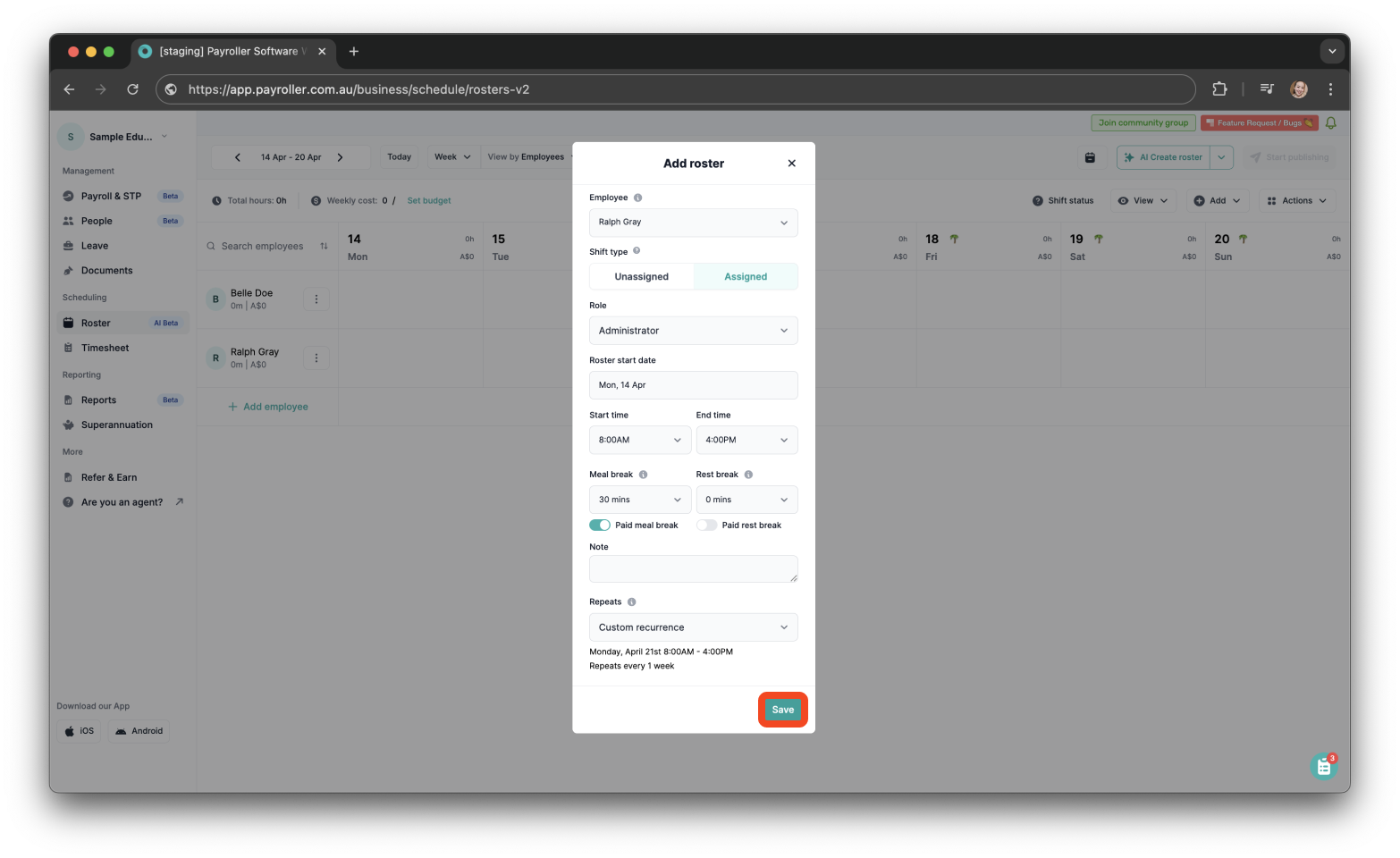Click the calendar icon near AI Create roster
This screenshot has width=1400, height=858.
[1090, 156]
